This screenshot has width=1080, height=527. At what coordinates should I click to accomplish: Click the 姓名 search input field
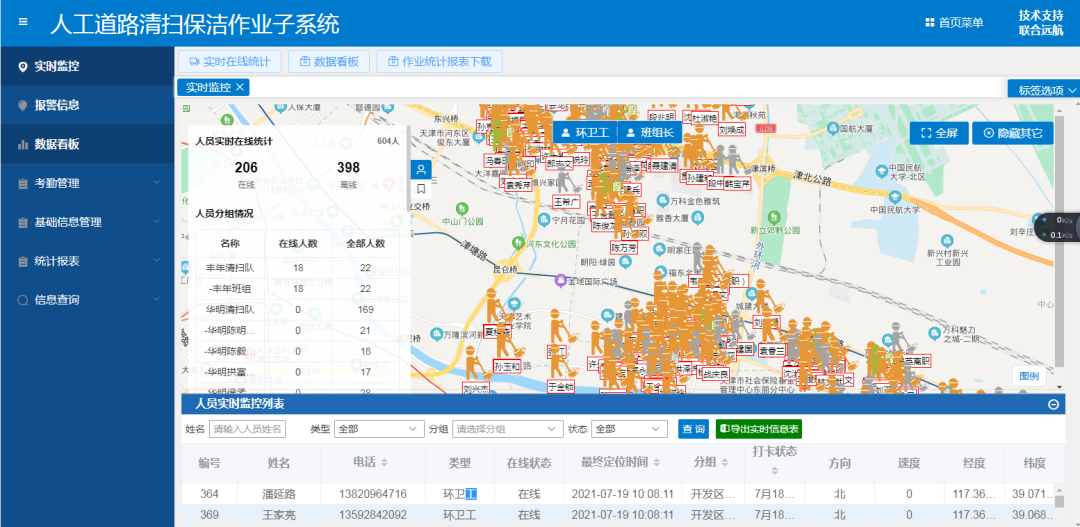[x=247, y=428]
